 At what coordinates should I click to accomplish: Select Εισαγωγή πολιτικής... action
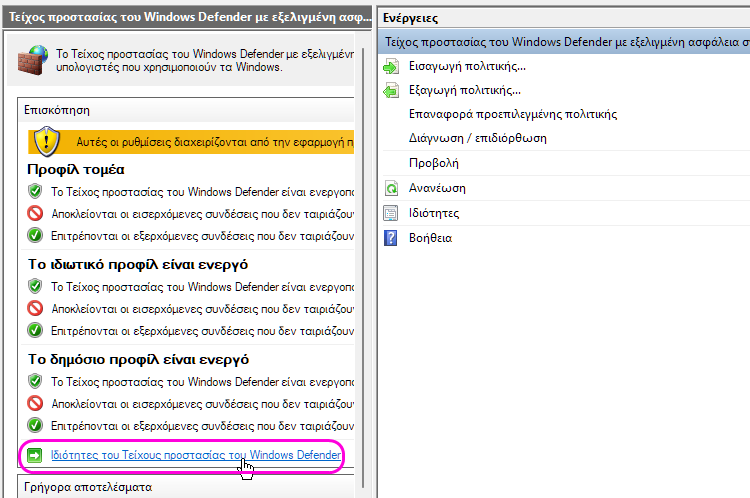467,66
